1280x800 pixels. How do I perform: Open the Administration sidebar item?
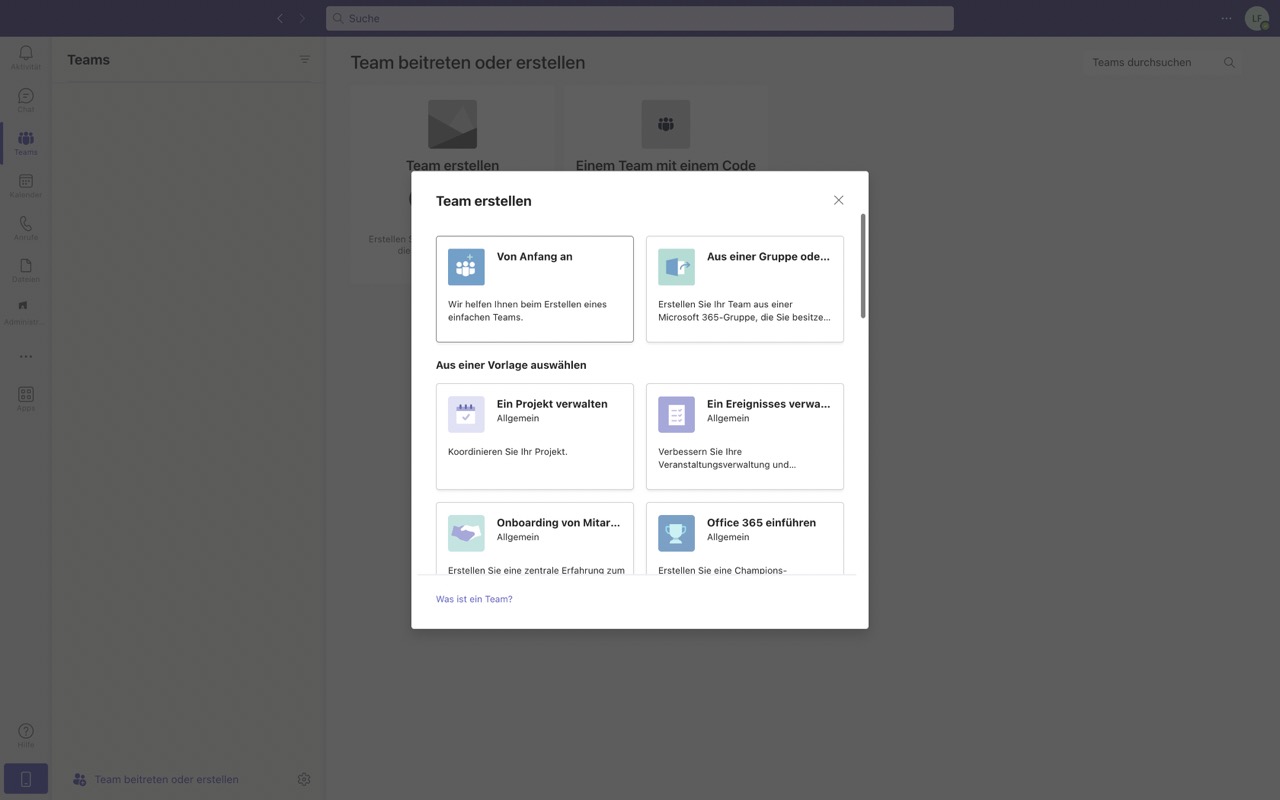(25, 310)
